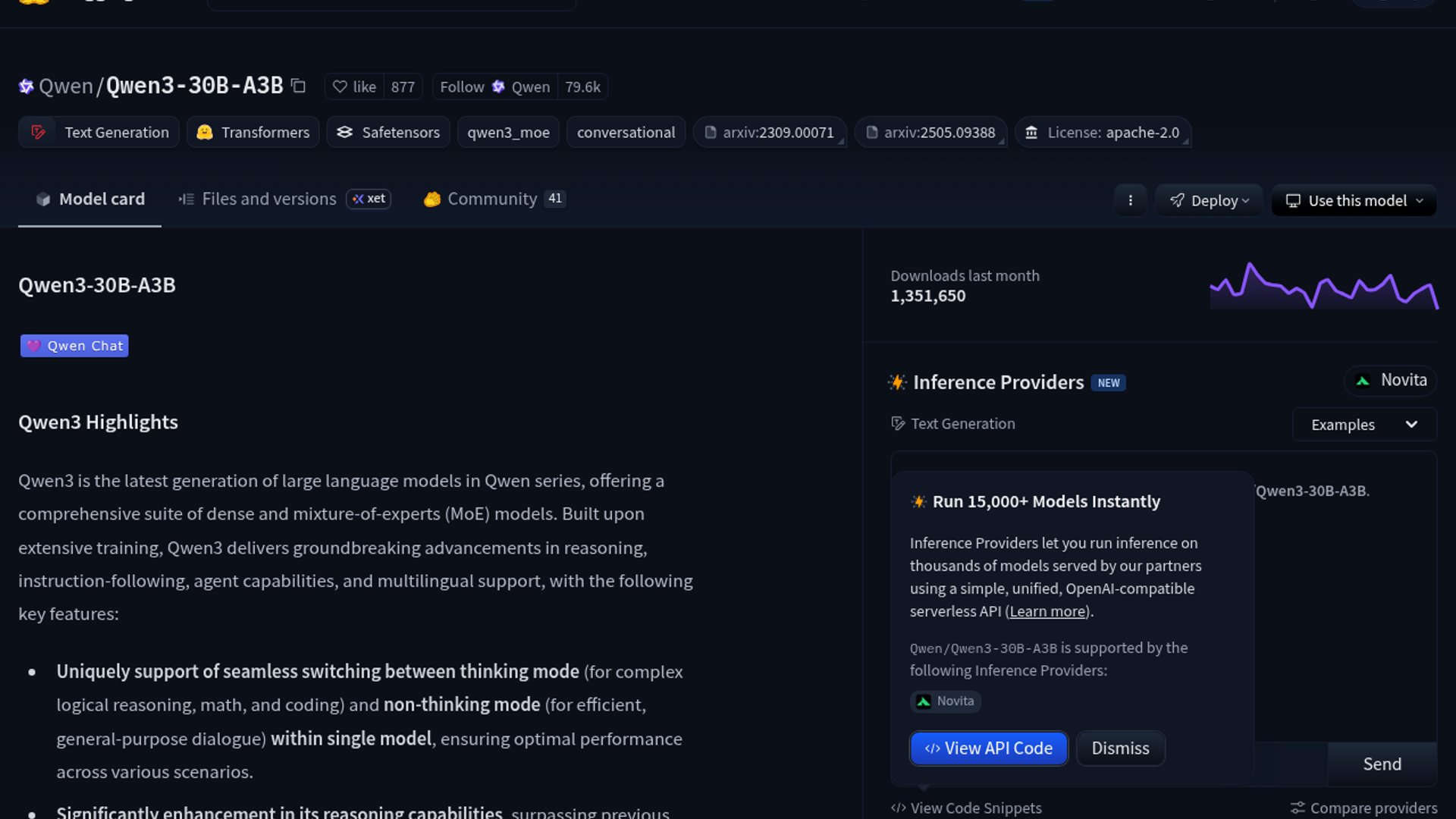Dismiss the Inference Providers popup
Image resolution: width=1456 pixels, height=819 pixels.
1120,748
